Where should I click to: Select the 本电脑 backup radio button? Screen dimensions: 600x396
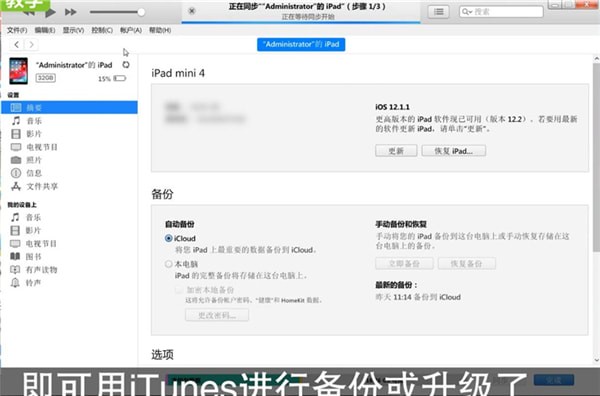(168, 264)
